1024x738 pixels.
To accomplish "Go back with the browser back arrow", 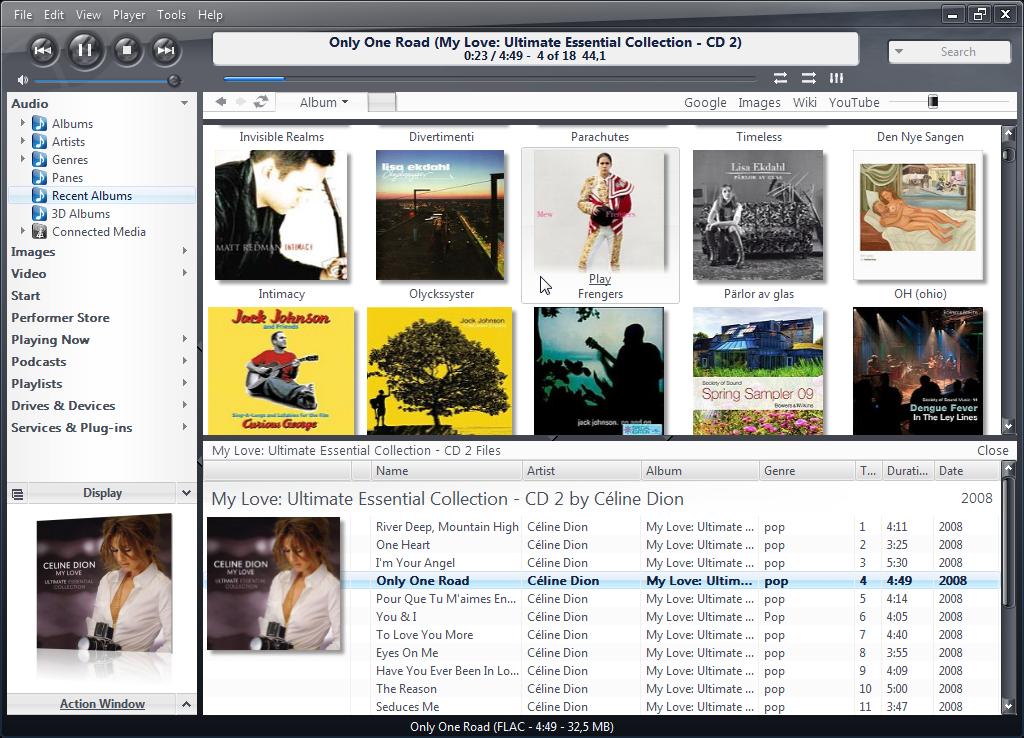I will click(221, 102).
